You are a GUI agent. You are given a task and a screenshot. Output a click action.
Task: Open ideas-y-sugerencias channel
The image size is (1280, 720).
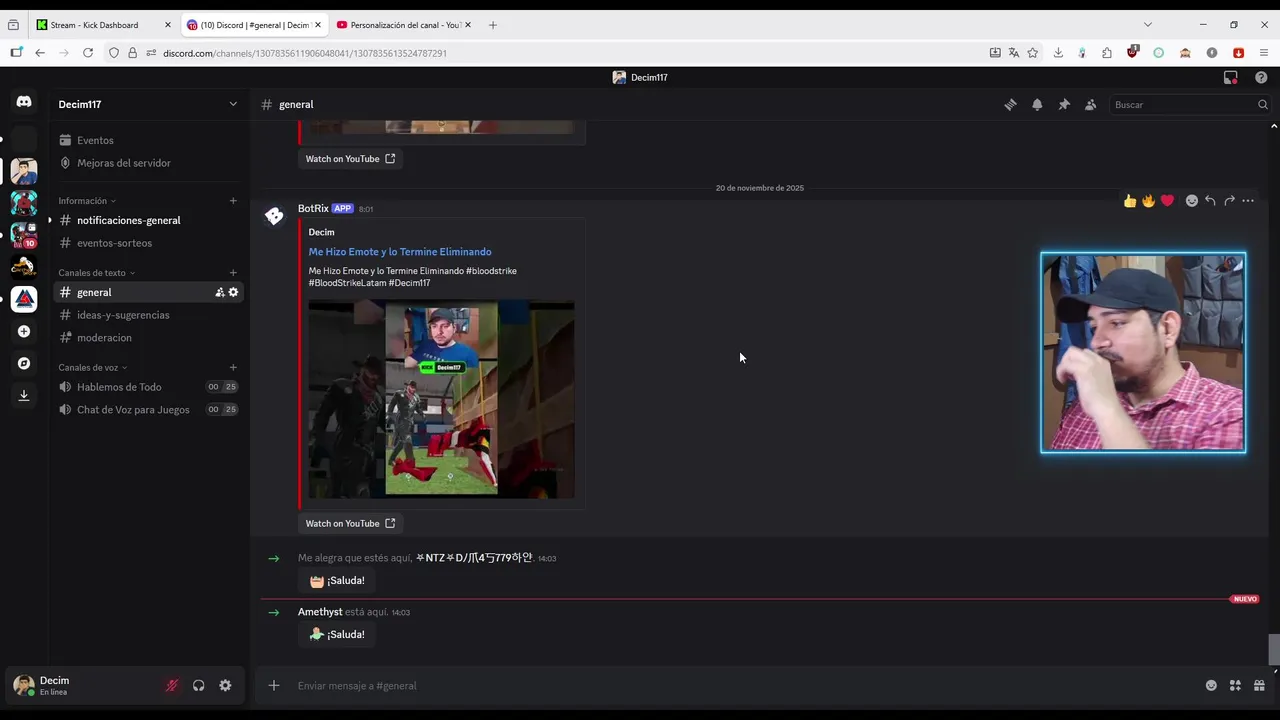click(148, 315)
